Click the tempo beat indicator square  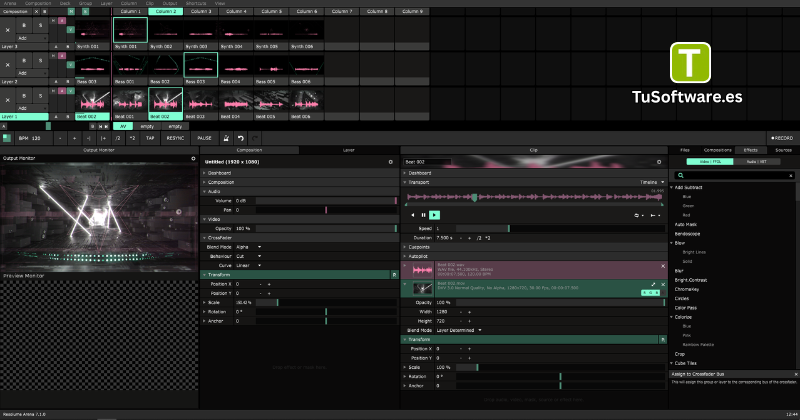click(7, 138)
